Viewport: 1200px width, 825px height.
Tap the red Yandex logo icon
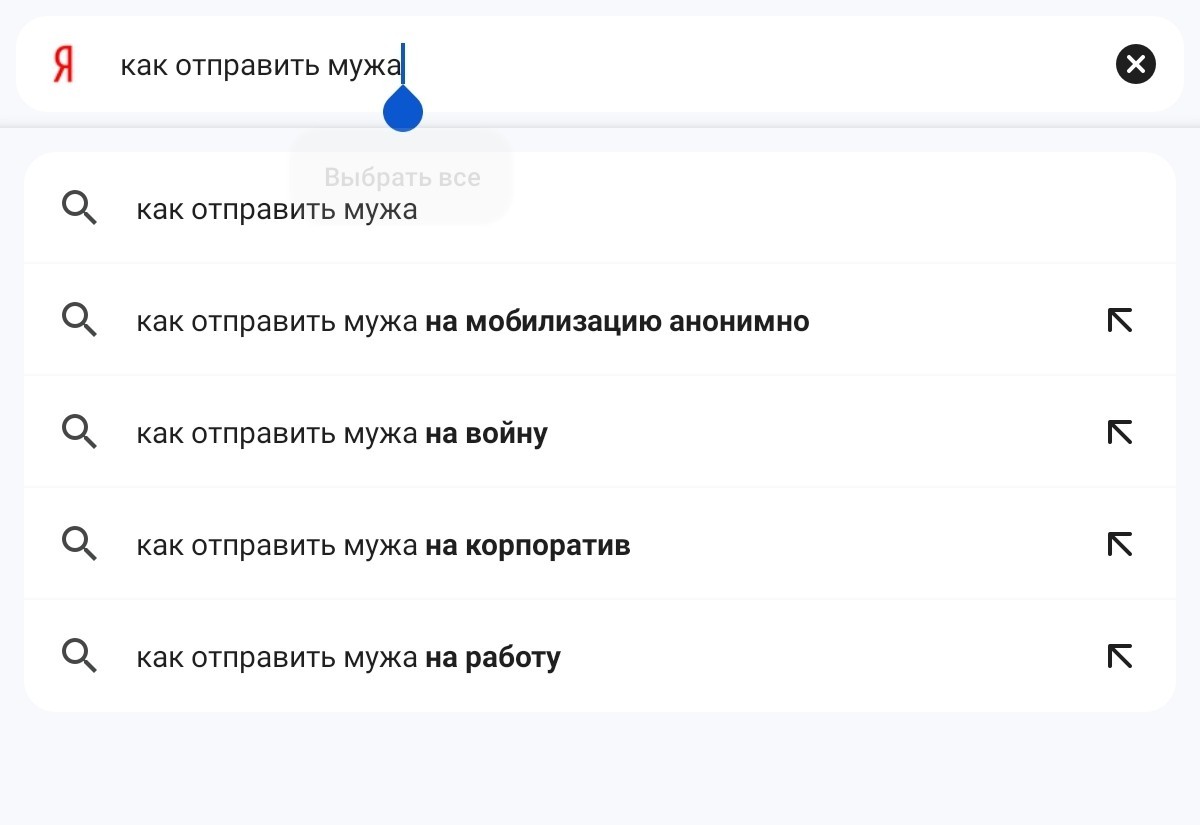click(x=64, y=65)
